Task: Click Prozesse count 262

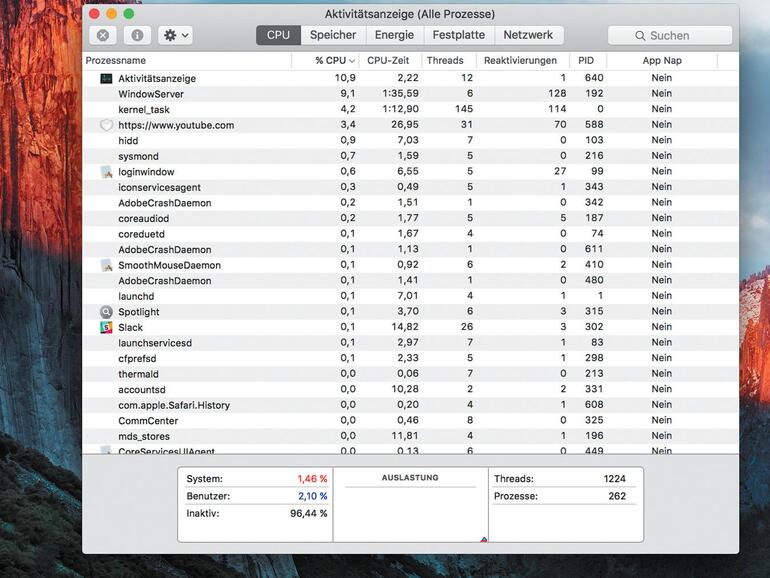Action: coord(617,496)
